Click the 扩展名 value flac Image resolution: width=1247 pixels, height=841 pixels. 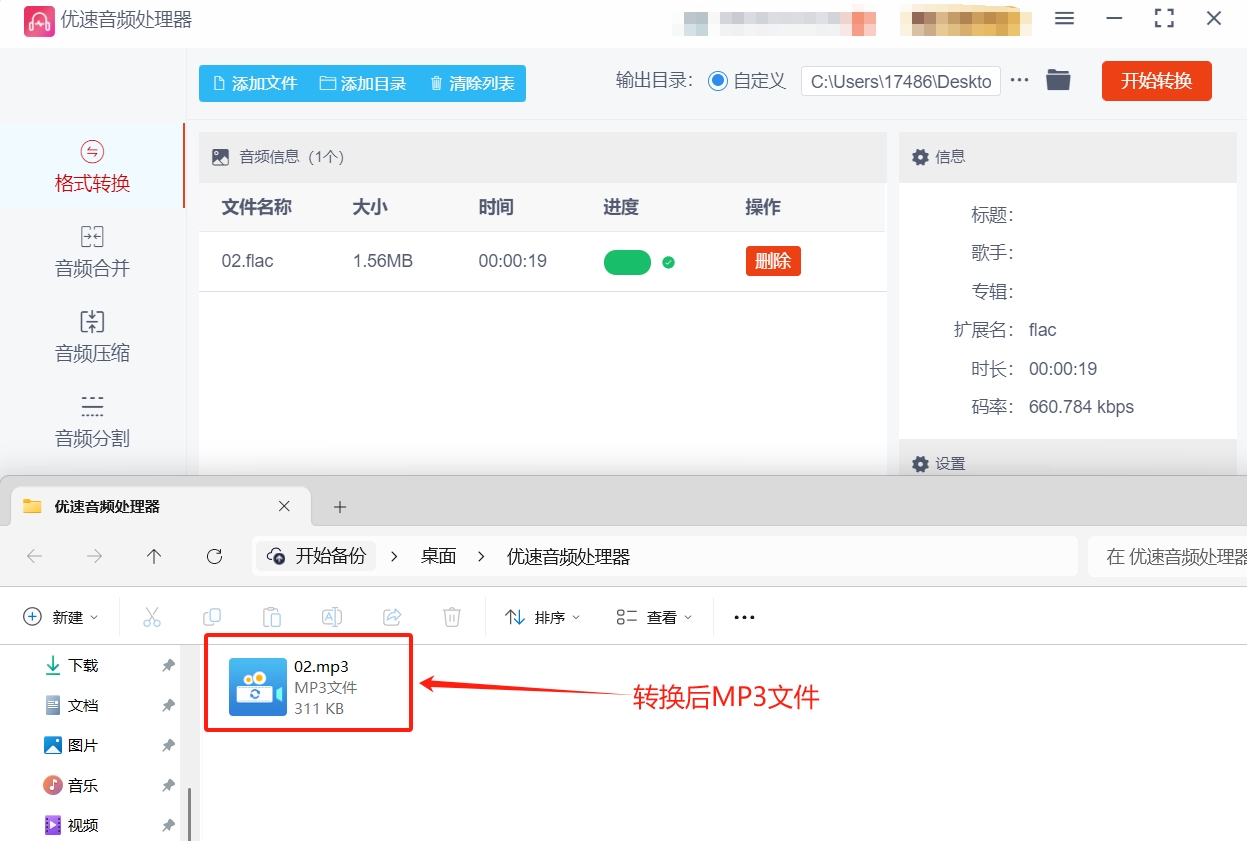(1043, 330)
